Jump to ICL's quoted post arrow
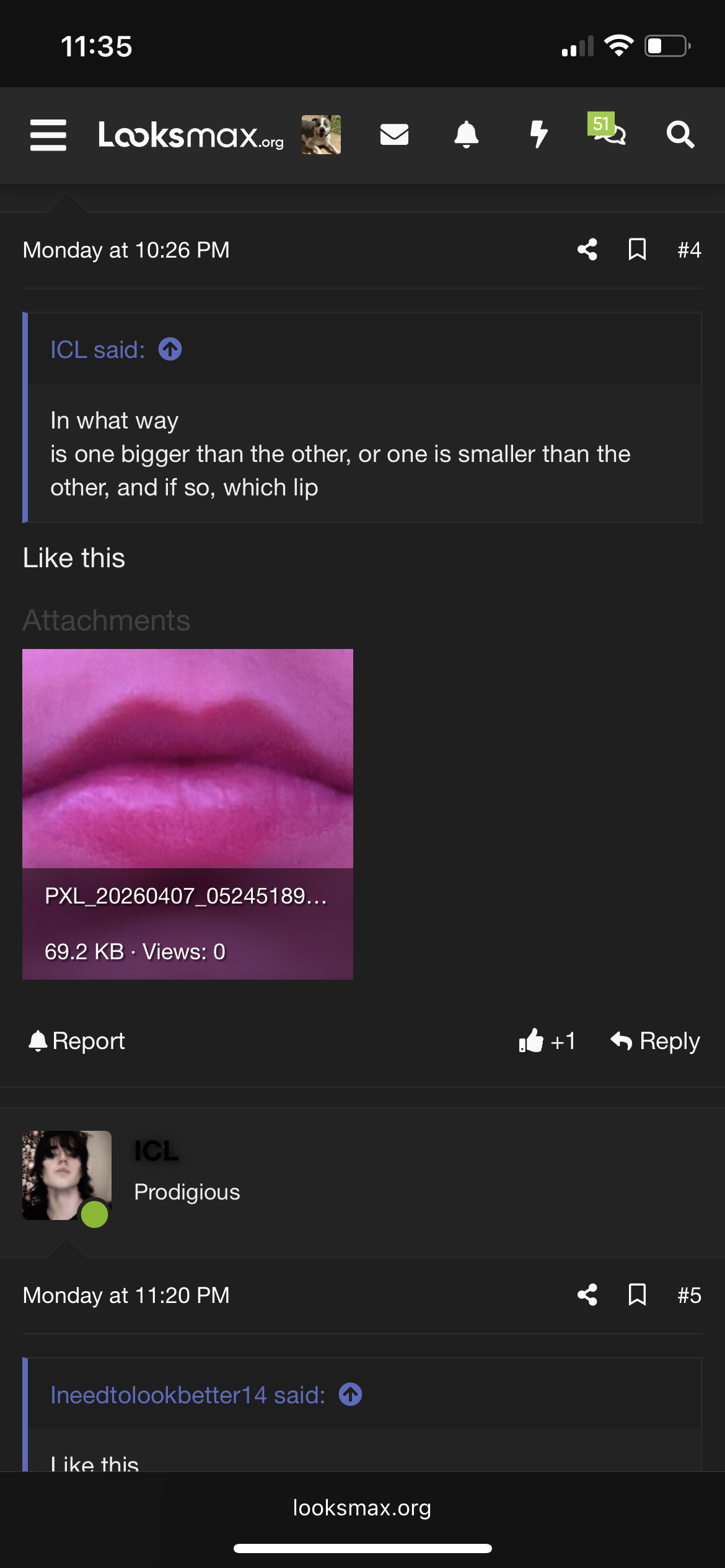725x1568 pixels. (170, 349)
